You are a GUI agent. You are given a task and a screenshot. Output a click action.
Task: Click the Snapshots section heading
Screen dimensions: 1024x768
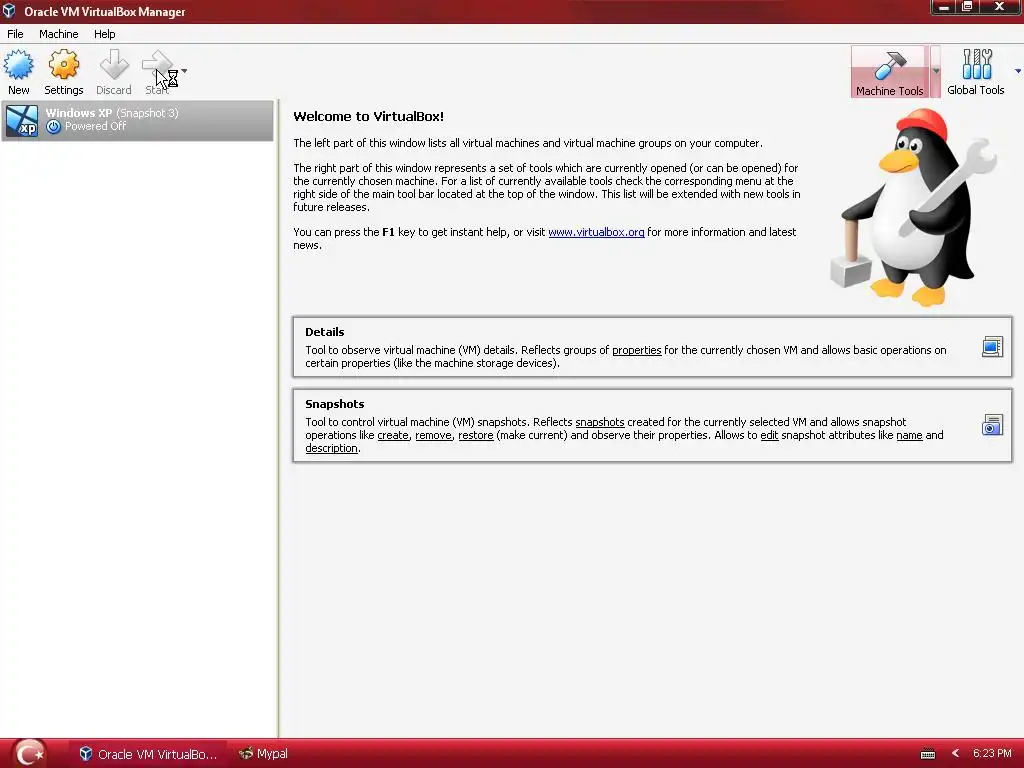334,404
